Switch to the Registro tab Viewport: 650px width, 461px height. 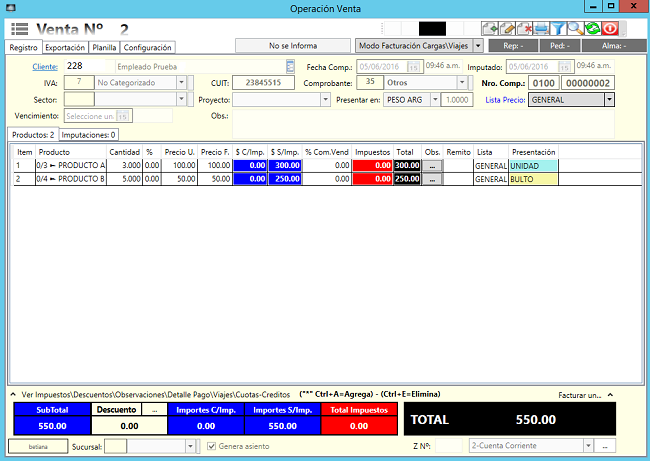24,48
